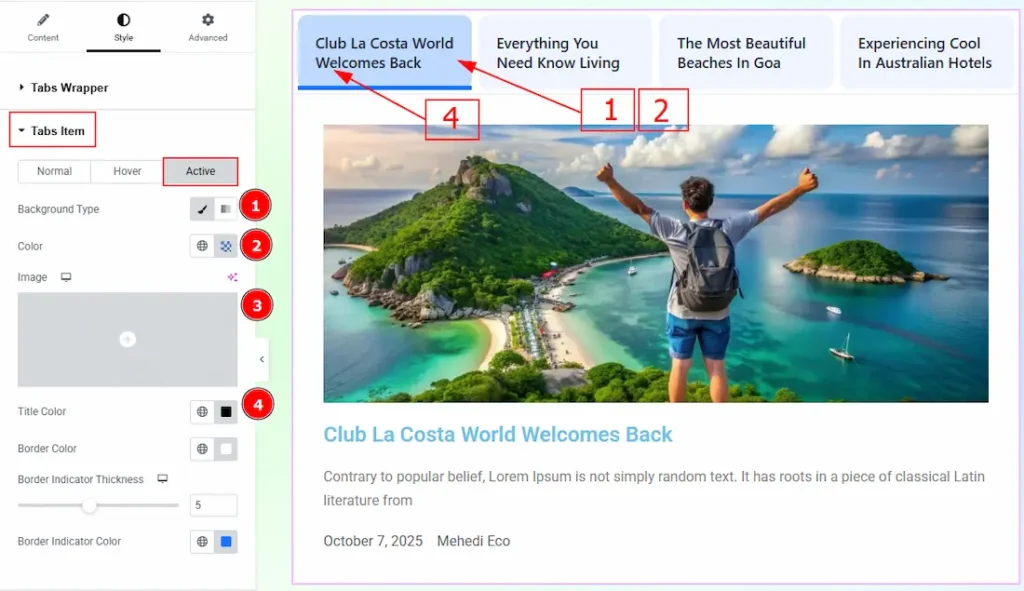Switch to Normal state toggle

[x=54, y=171]
